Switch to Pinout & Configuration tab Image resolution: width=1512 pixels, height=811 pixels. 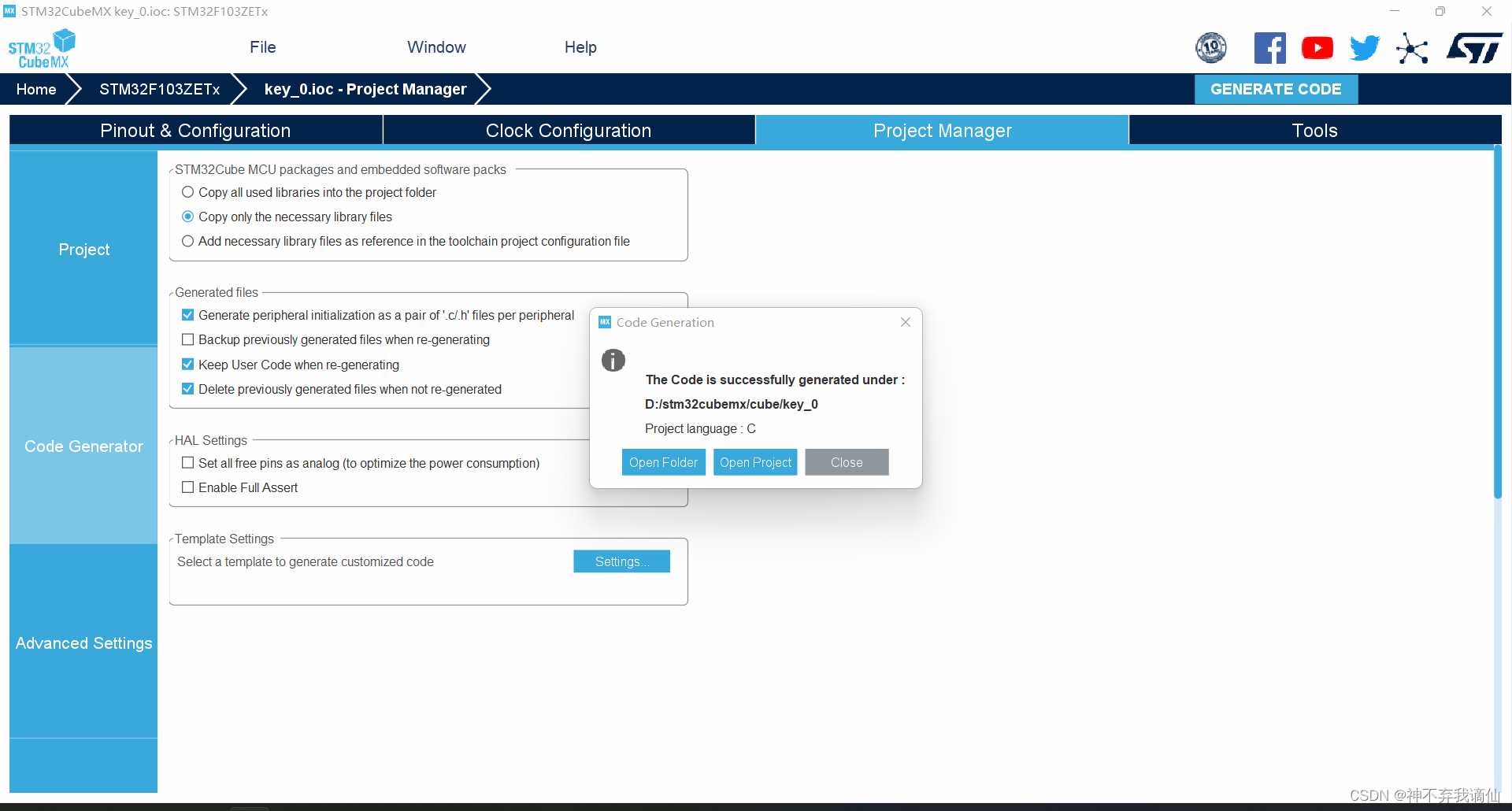tap(195, 131)
